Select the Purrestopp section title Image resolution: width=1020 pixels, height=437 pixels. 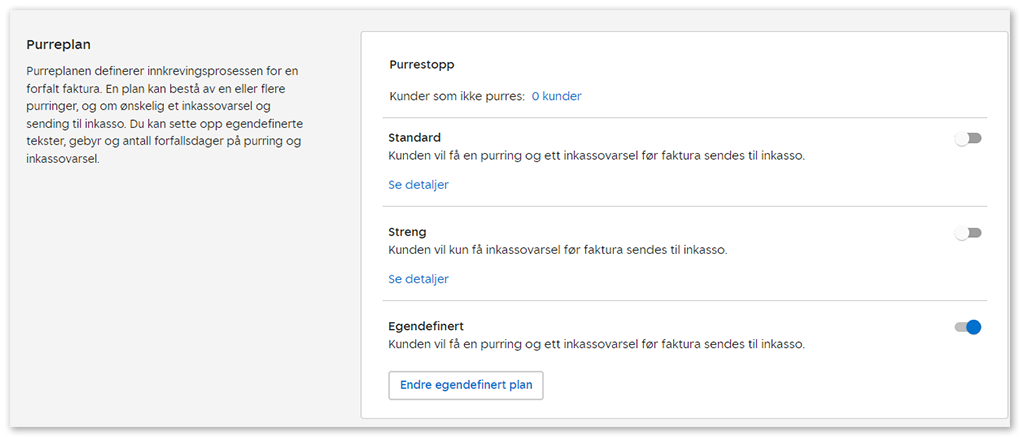coord(421,65)
